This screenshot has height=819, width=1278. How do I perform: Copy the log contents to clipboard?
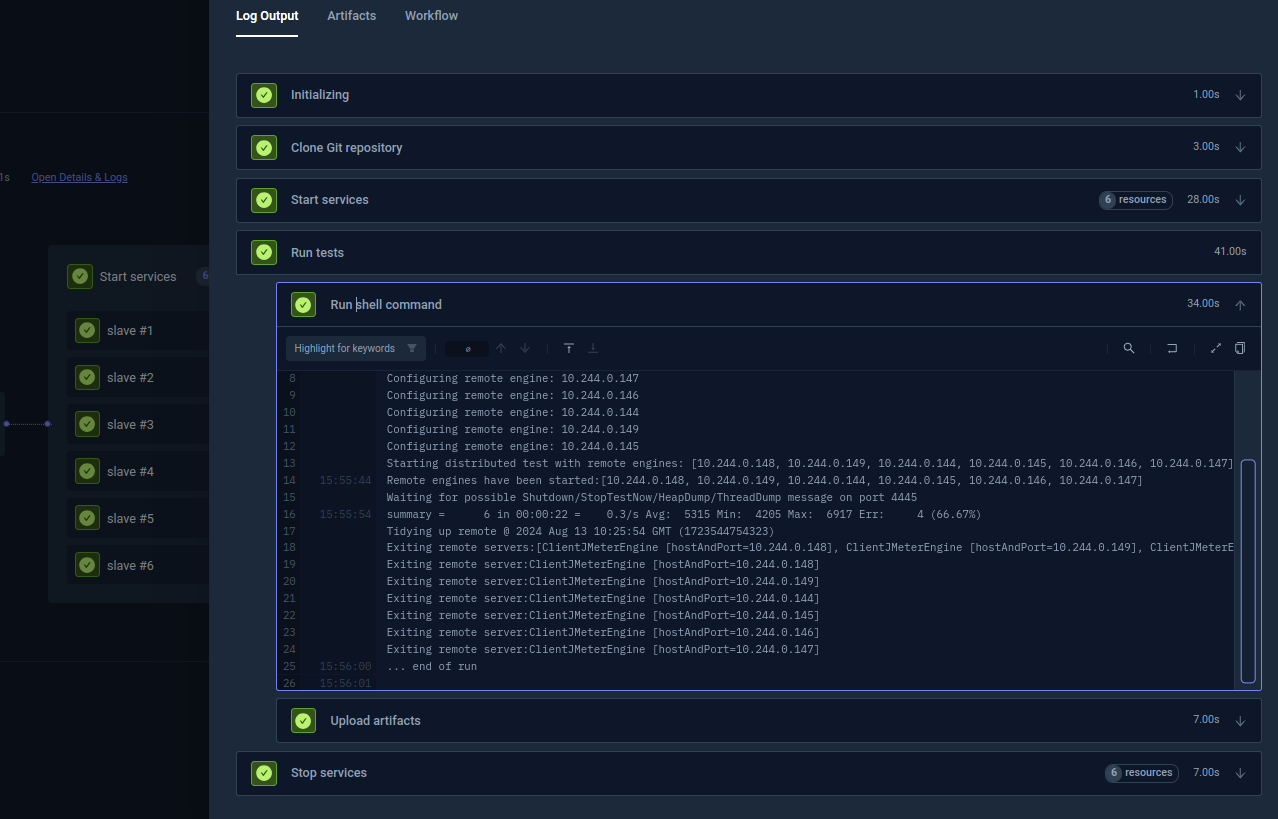[x=1239, y=348]
